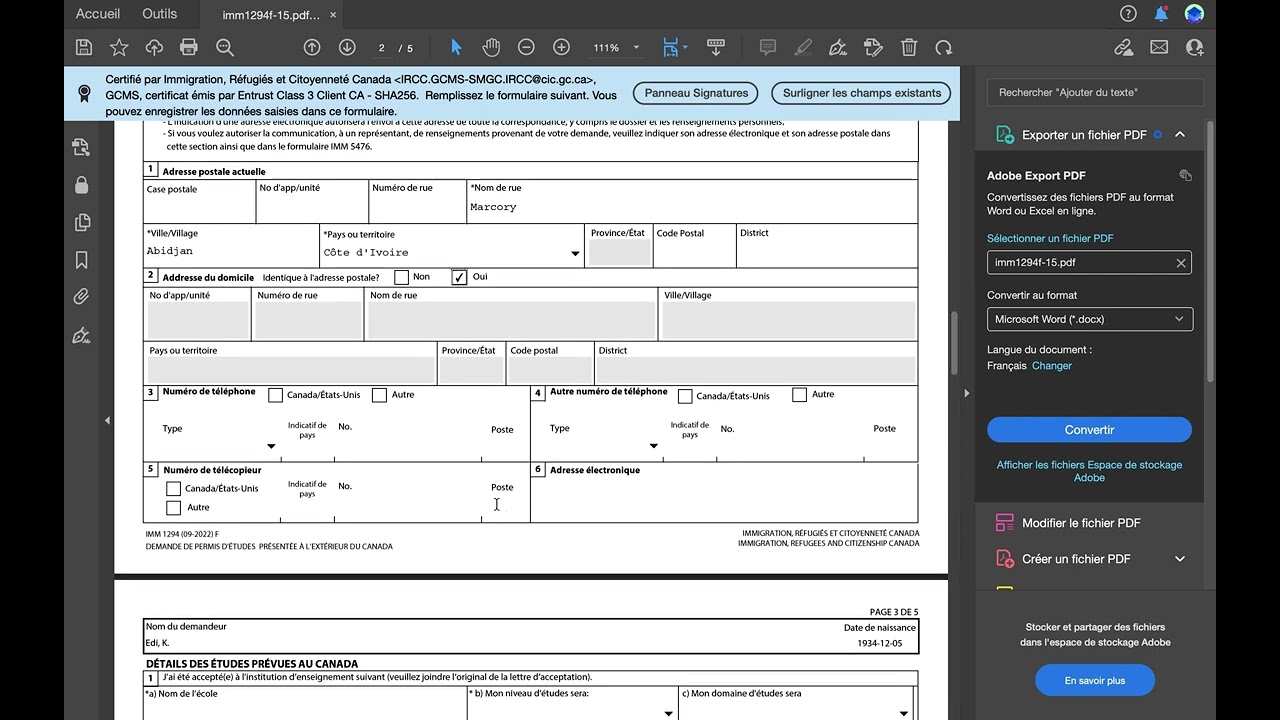Click the 'En savoir plus' button

pyautogui.click(x=1095, y=681)
